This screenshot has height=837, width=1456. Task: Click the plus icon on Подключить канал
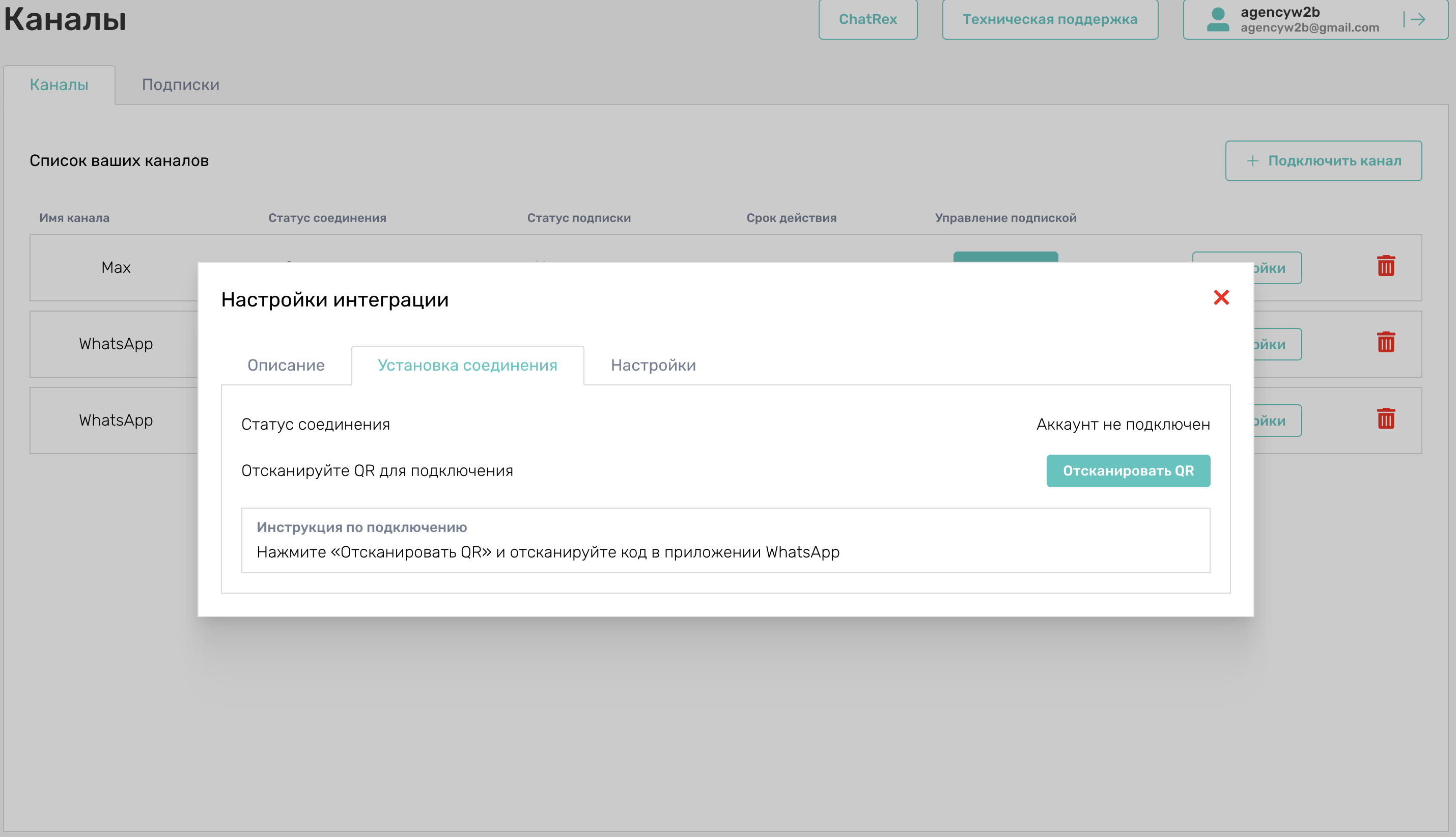(x=1252, y=161)
